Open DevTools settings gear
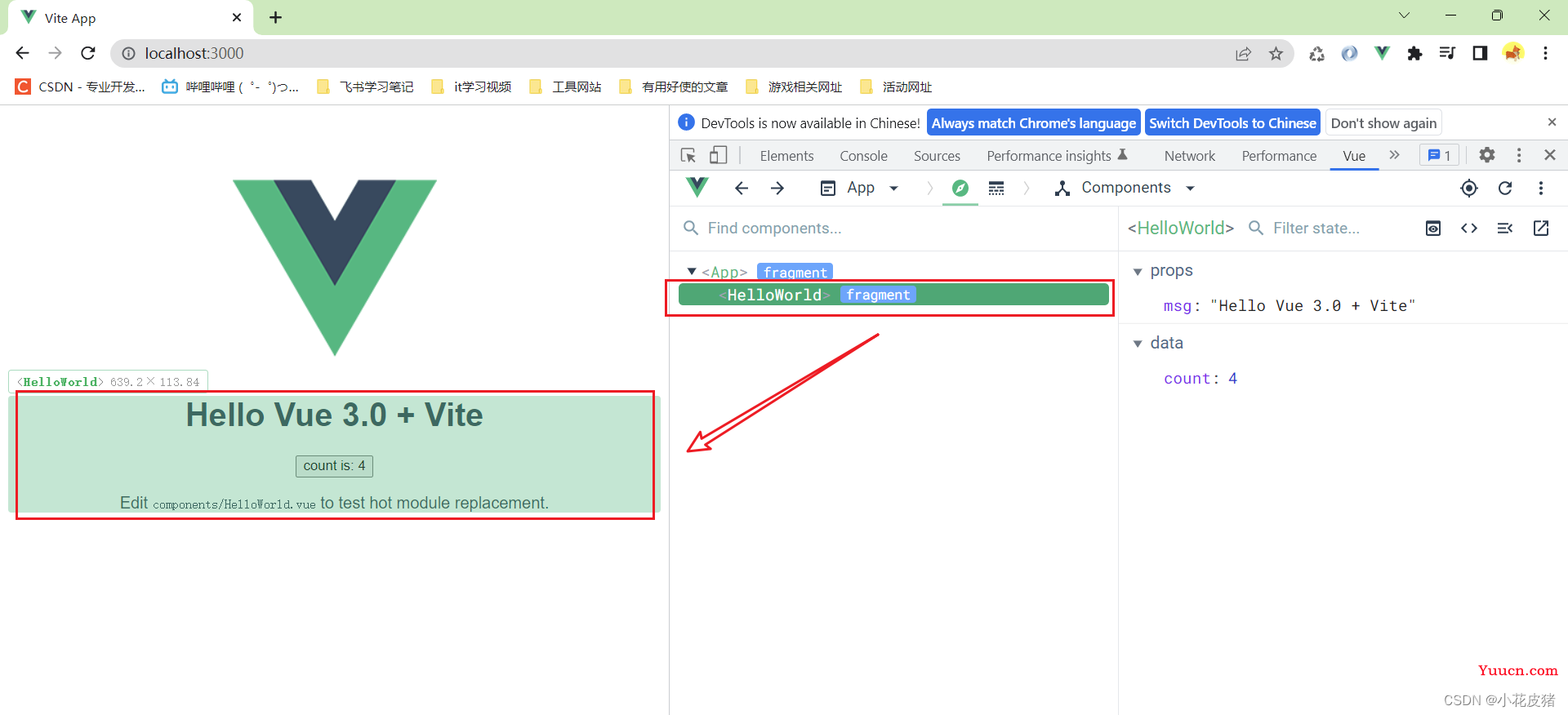 pos(1487,155)
